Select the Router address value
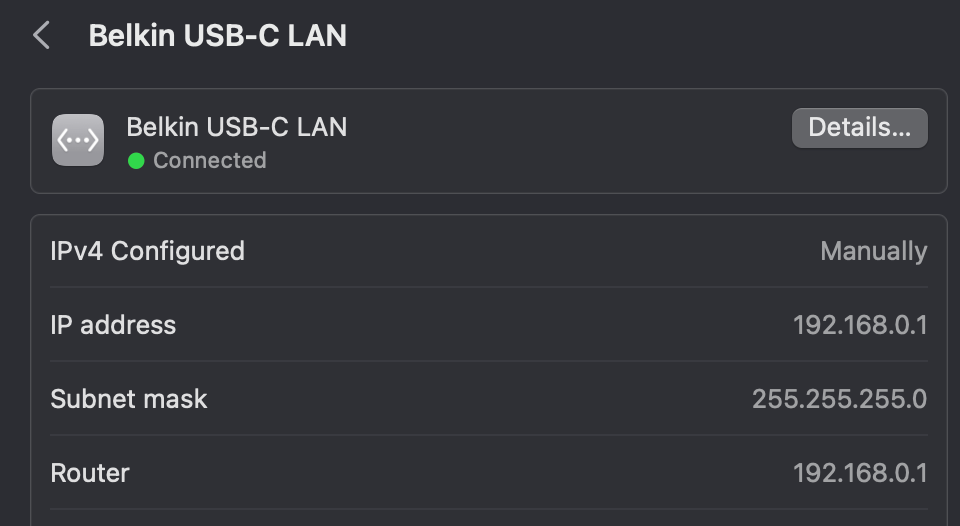The width and height of the screenshot is (960, 526). click(x=859, y=473)
